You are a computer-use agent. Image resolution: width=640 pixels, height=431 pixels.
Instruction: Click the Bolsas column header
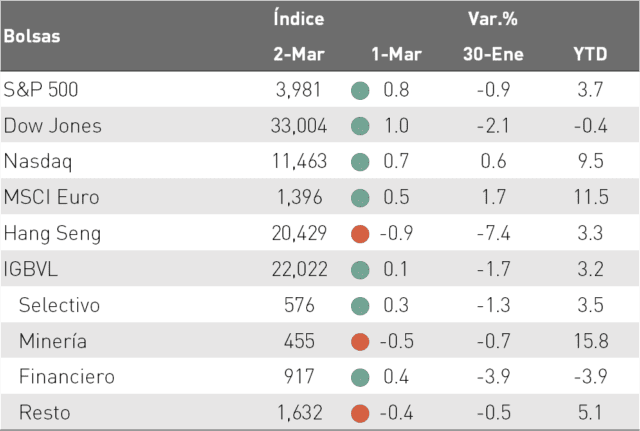point(32,36)
